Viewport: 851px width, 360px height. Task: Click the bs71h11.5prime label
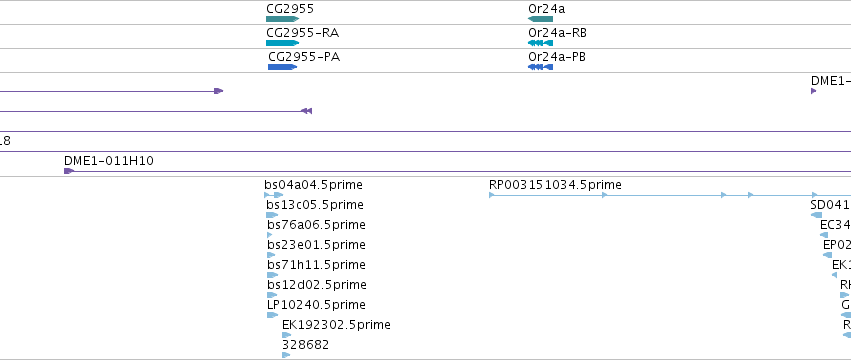click(316, 265)
